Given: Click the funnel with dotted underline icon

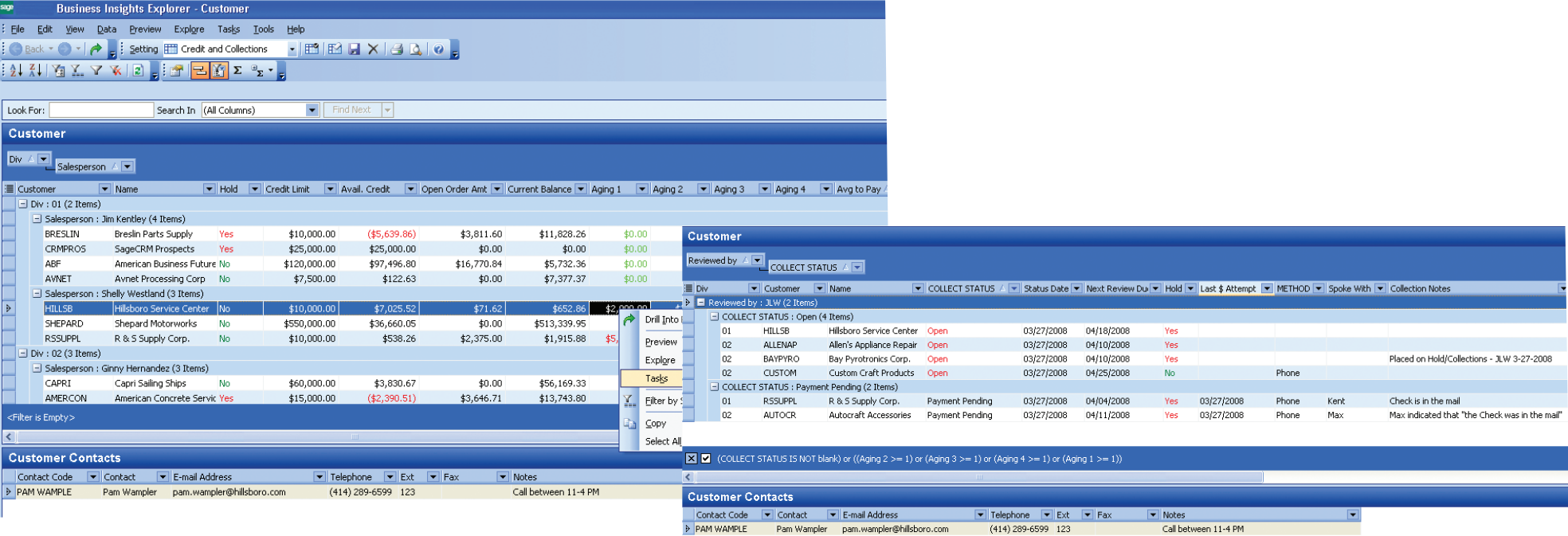Looking at the screenshot, I should [77, 71].
